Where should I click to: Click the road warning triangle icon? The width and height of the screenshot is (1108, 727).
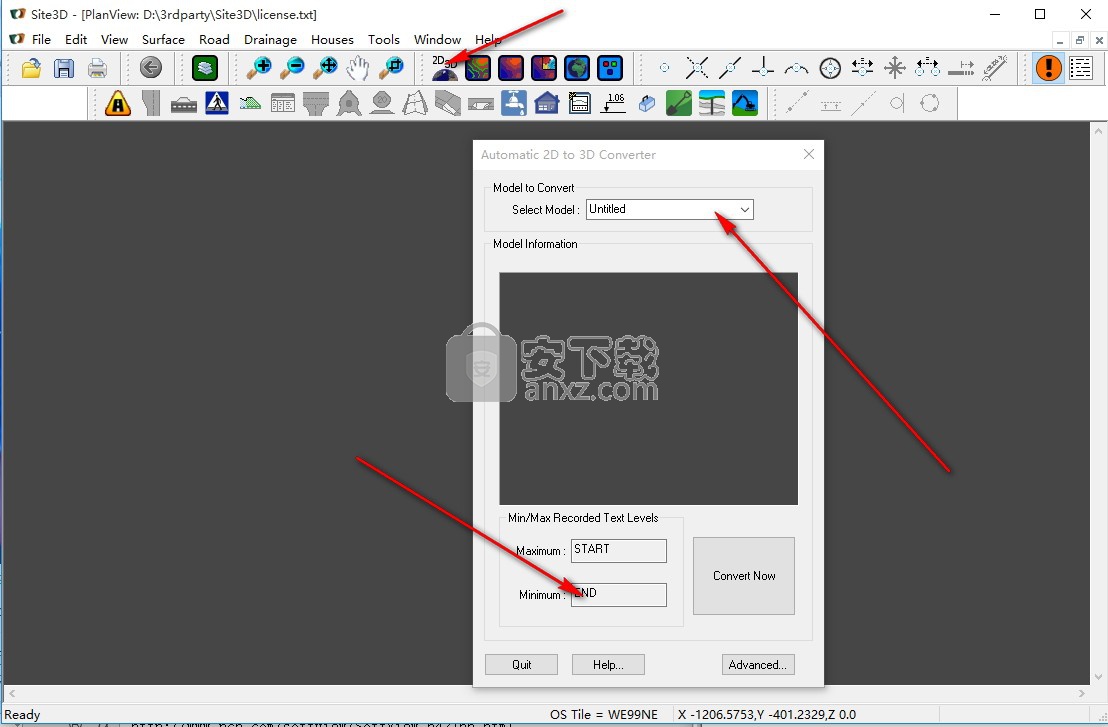[117, 104]
